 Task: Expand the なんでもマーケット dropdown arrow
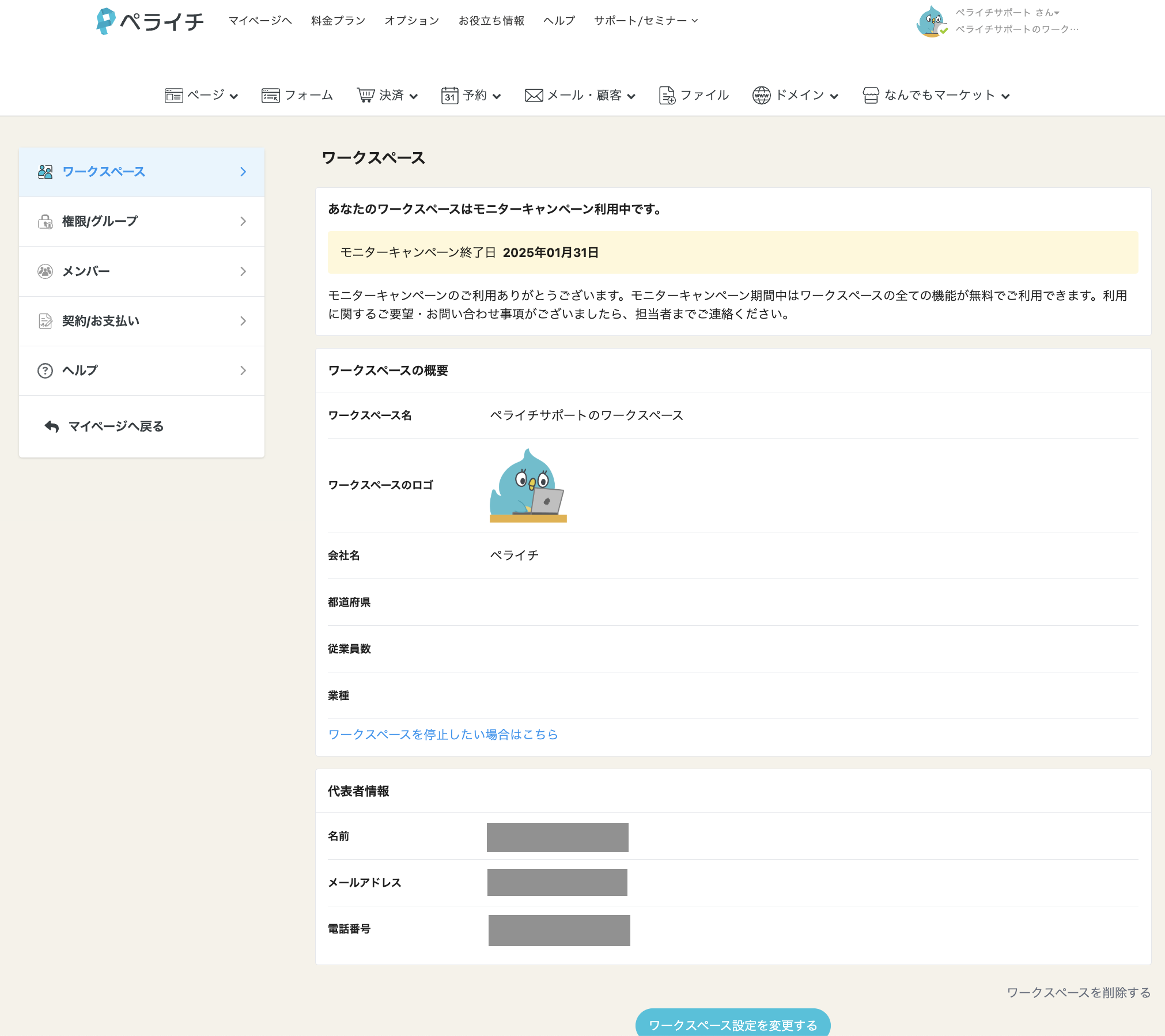pyautogui.click(x=1005, y=96)
